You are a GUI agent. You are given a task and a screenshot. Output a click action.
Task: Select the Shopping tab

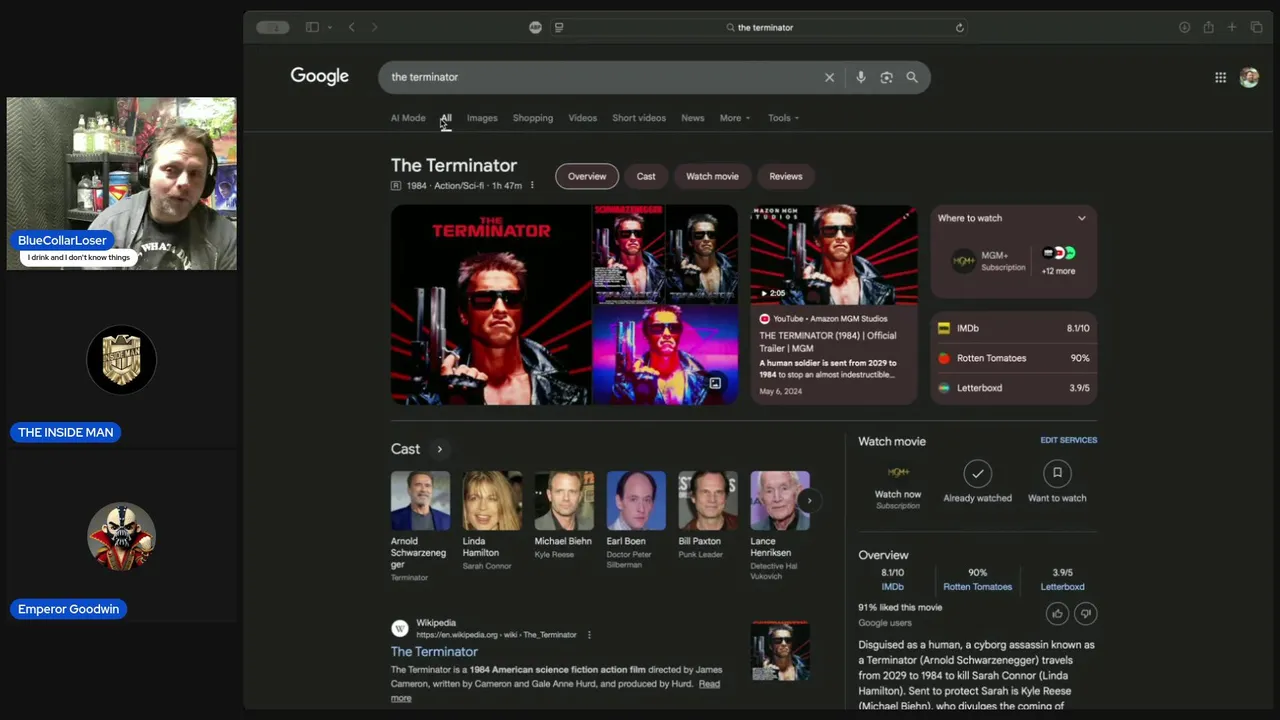(x=533, y=118)
